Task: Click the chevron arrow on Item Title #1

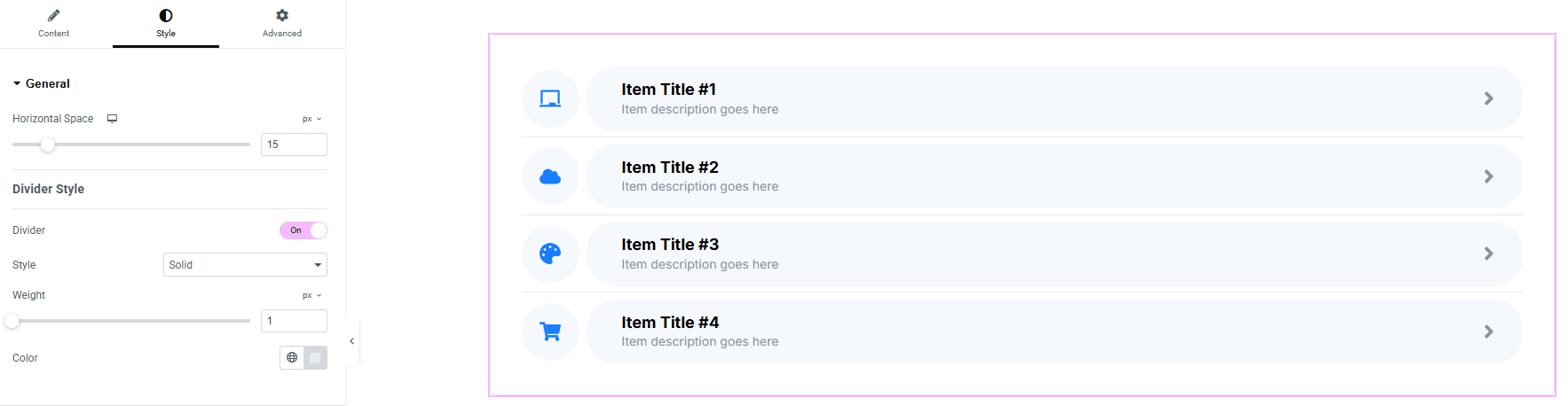Action: click(1488, 98)
